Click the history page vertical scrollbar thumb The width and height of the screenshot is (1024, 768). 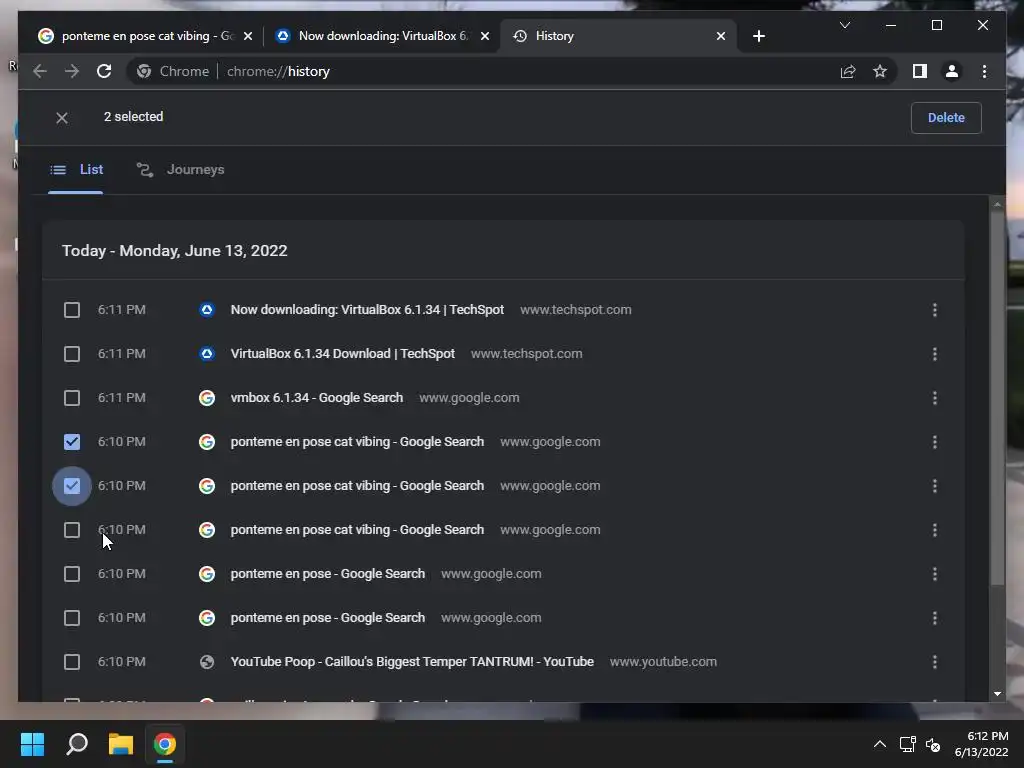click(x=997, y=398)
